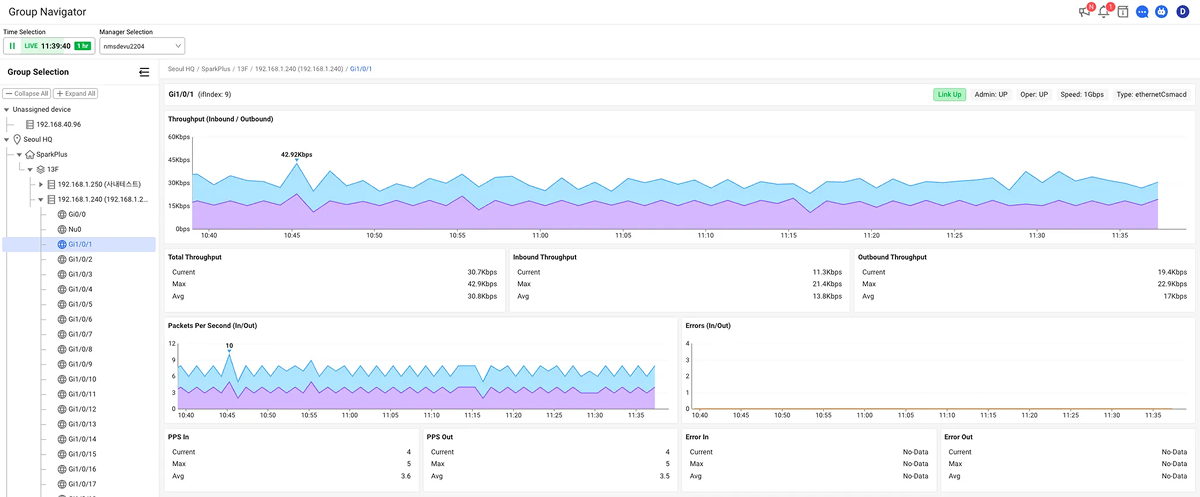
Task: Change the 1 hr time range badge
Action: coord(82,46)
